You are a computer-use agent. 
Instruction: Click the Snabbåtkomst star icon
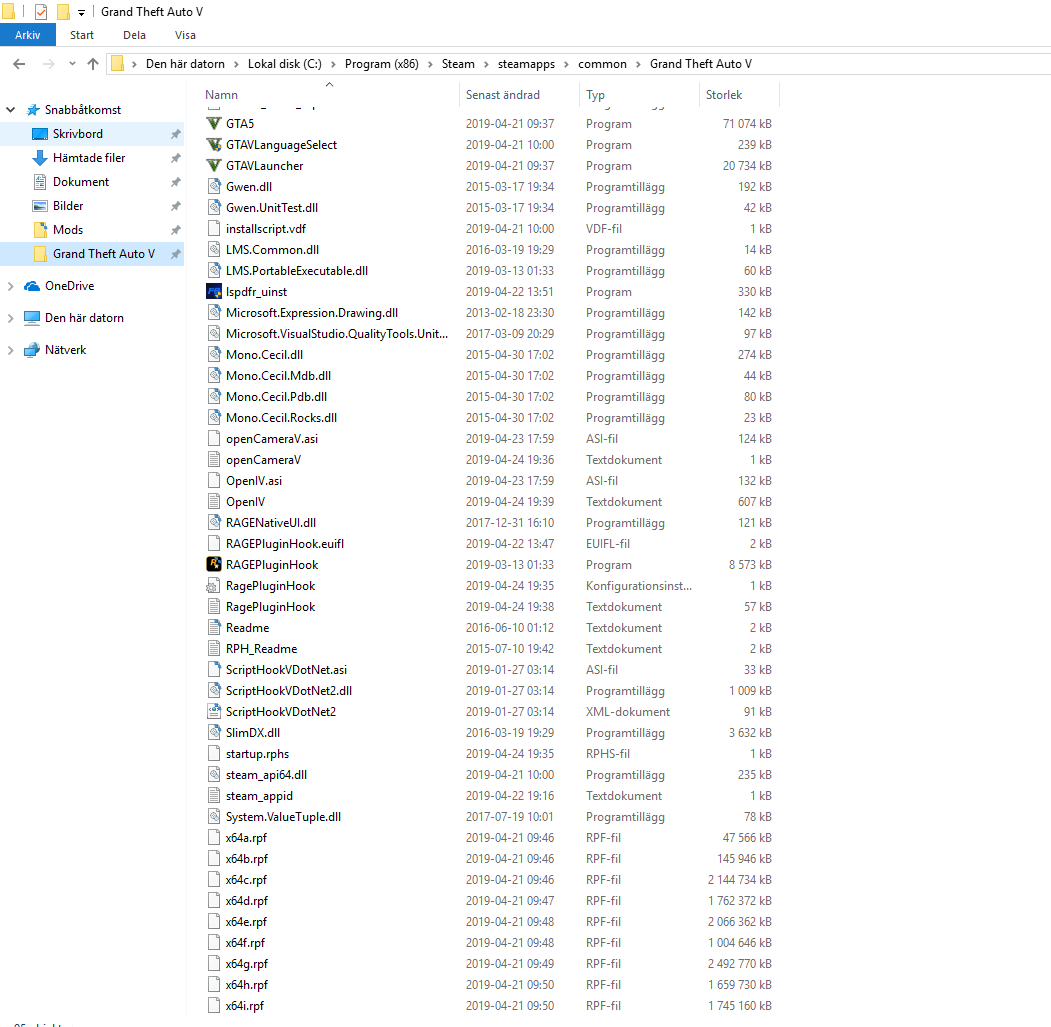tap(33, 110)
